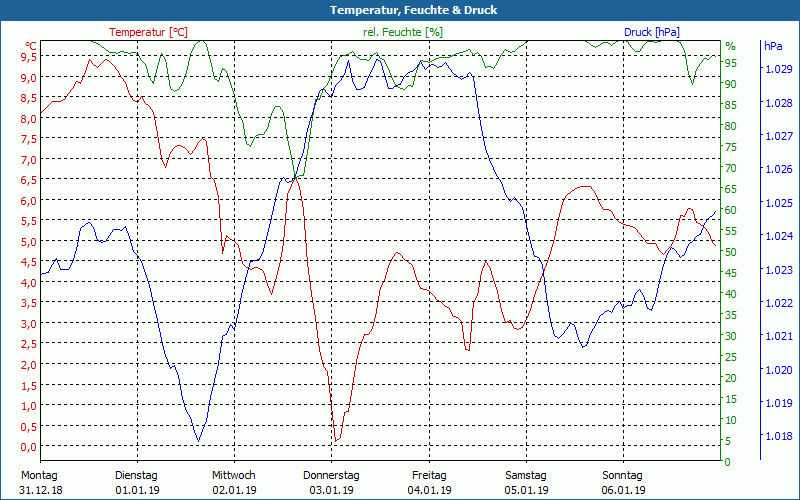
Task: Click the '1.022' pressure axis value
Action: point(779,303)
